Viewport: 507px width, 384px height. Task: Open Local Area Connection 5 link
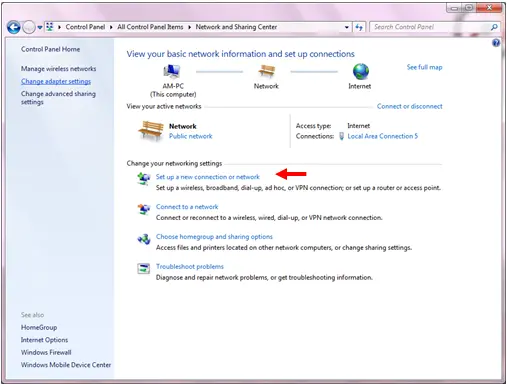tap(382, 136)
